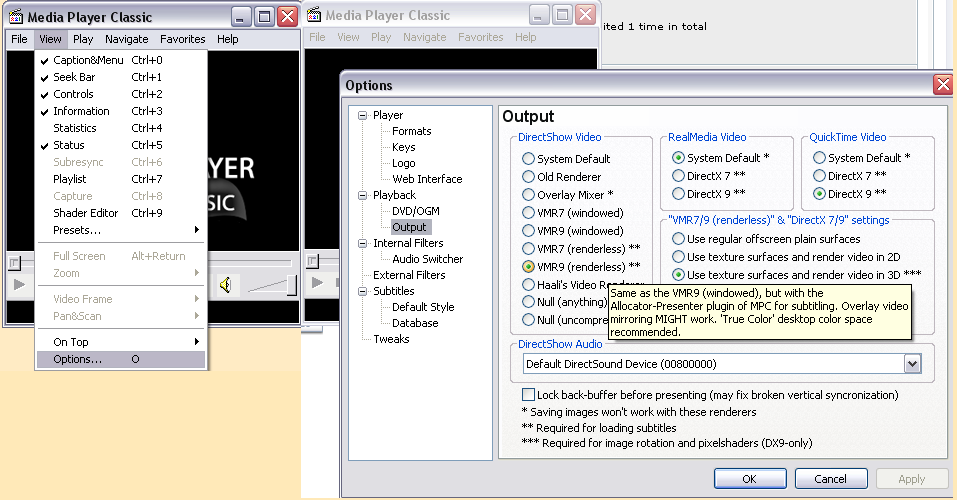The width and height of the screenshot is (957, 500).
Task: Select Web Interface in Options tree
Action: (x=427, y=179)
